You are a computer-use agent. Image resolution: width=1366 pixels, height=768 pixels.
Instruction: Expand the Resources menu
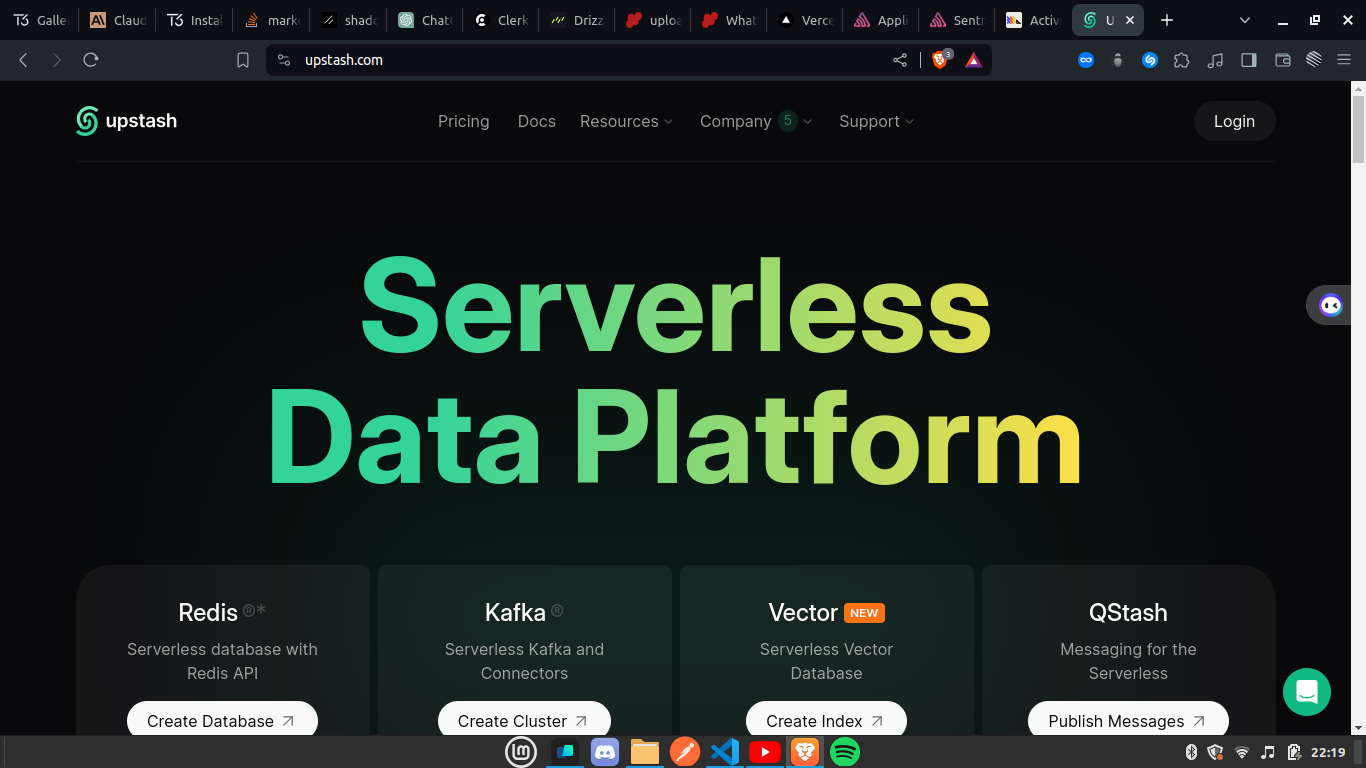626,121
